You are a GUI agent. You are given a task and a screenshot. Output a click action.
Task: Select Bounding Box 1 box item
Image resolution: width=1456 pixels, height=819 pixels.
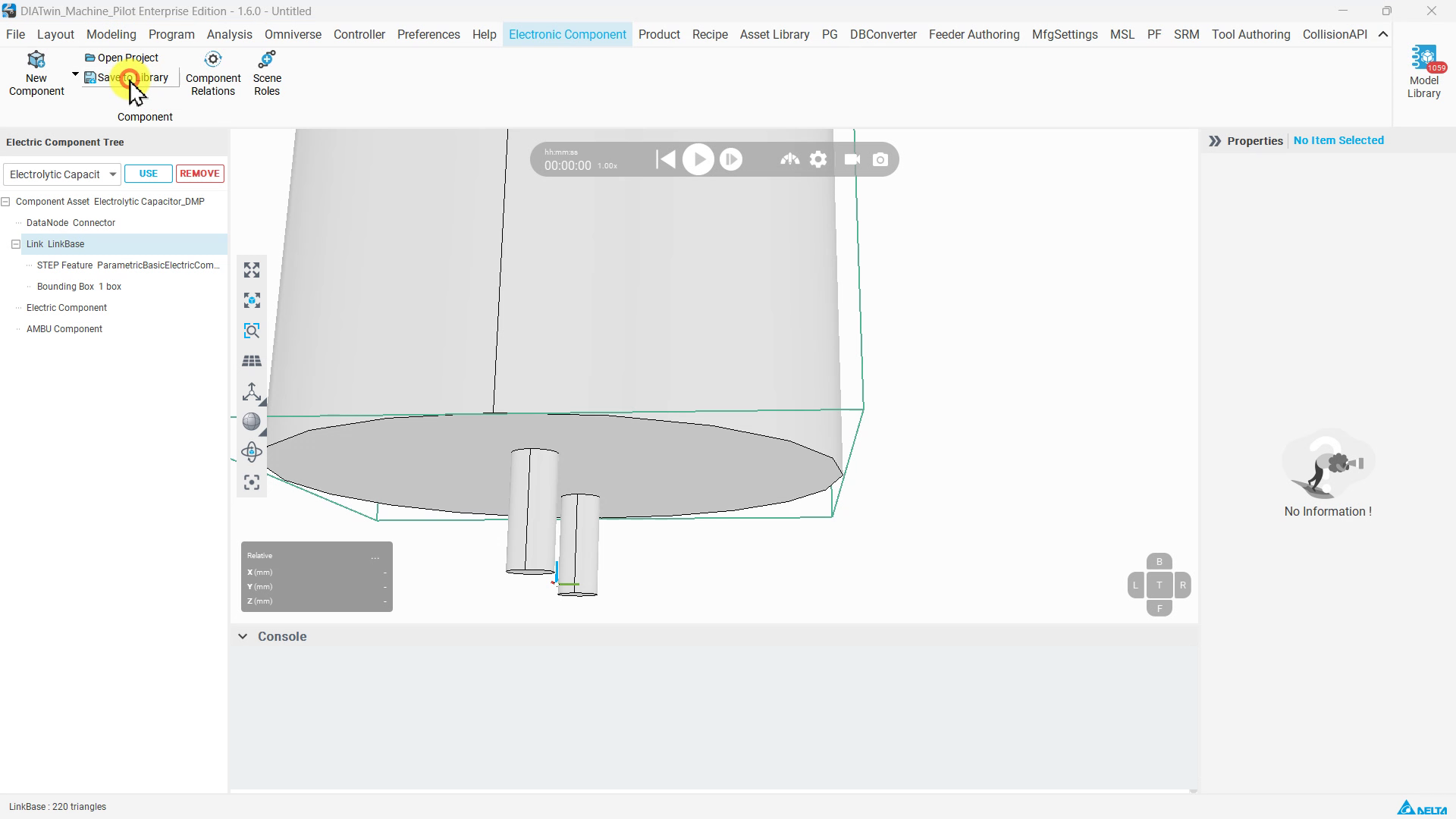(79, 287)
